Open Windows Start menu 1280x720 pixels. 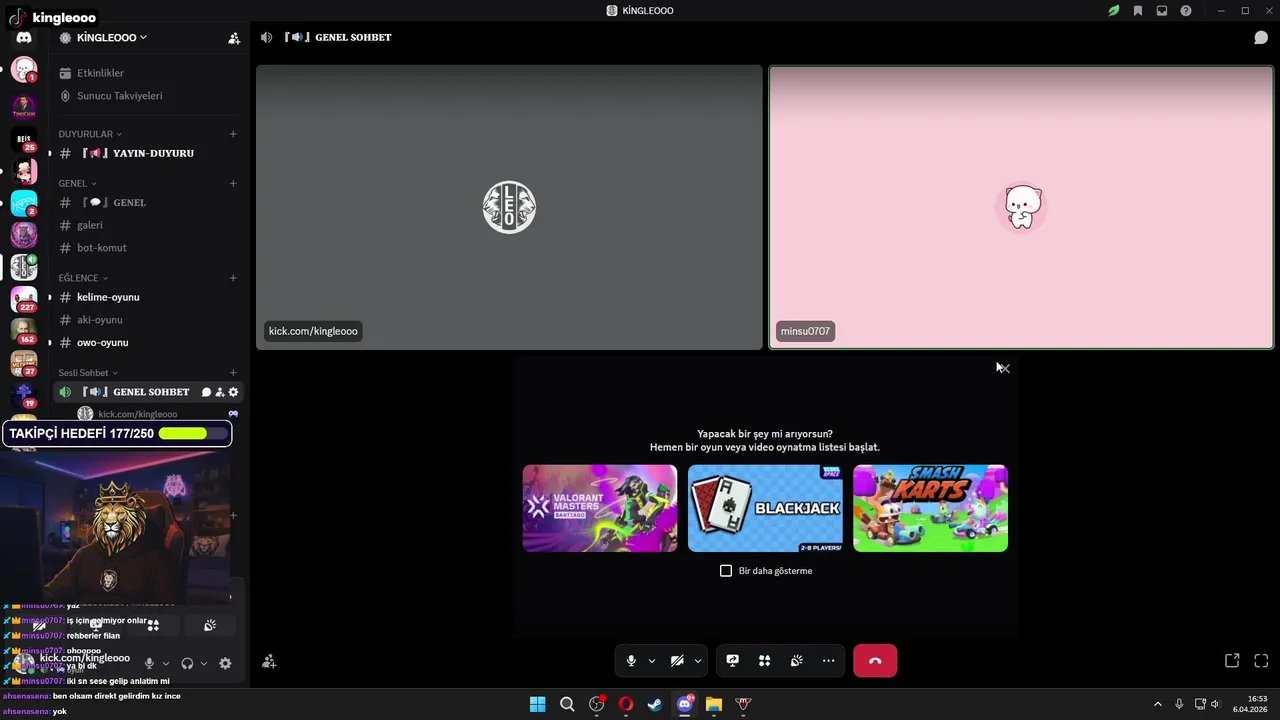coord(537,704)
